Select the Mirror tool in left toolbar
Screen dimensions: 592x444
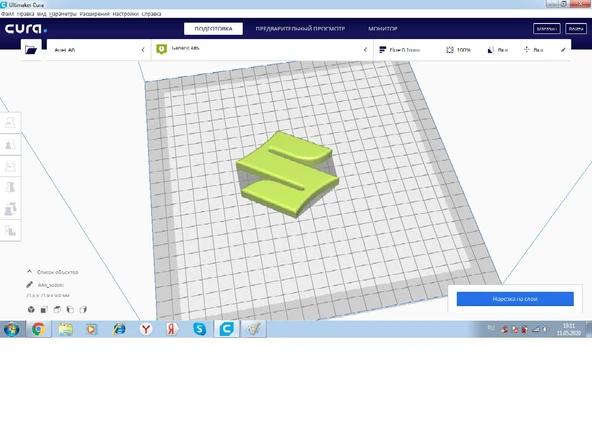coord(10,187)
